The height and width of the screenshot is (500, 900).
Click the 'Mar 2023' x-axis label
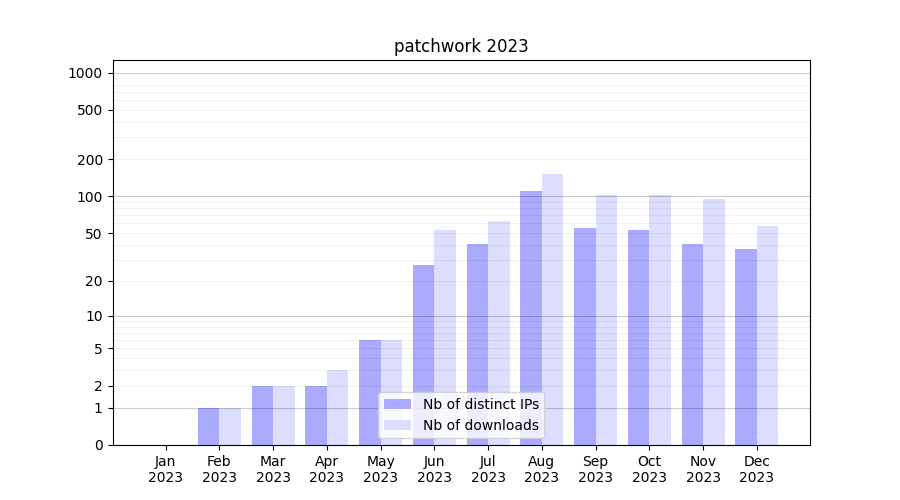coord(273,469)
